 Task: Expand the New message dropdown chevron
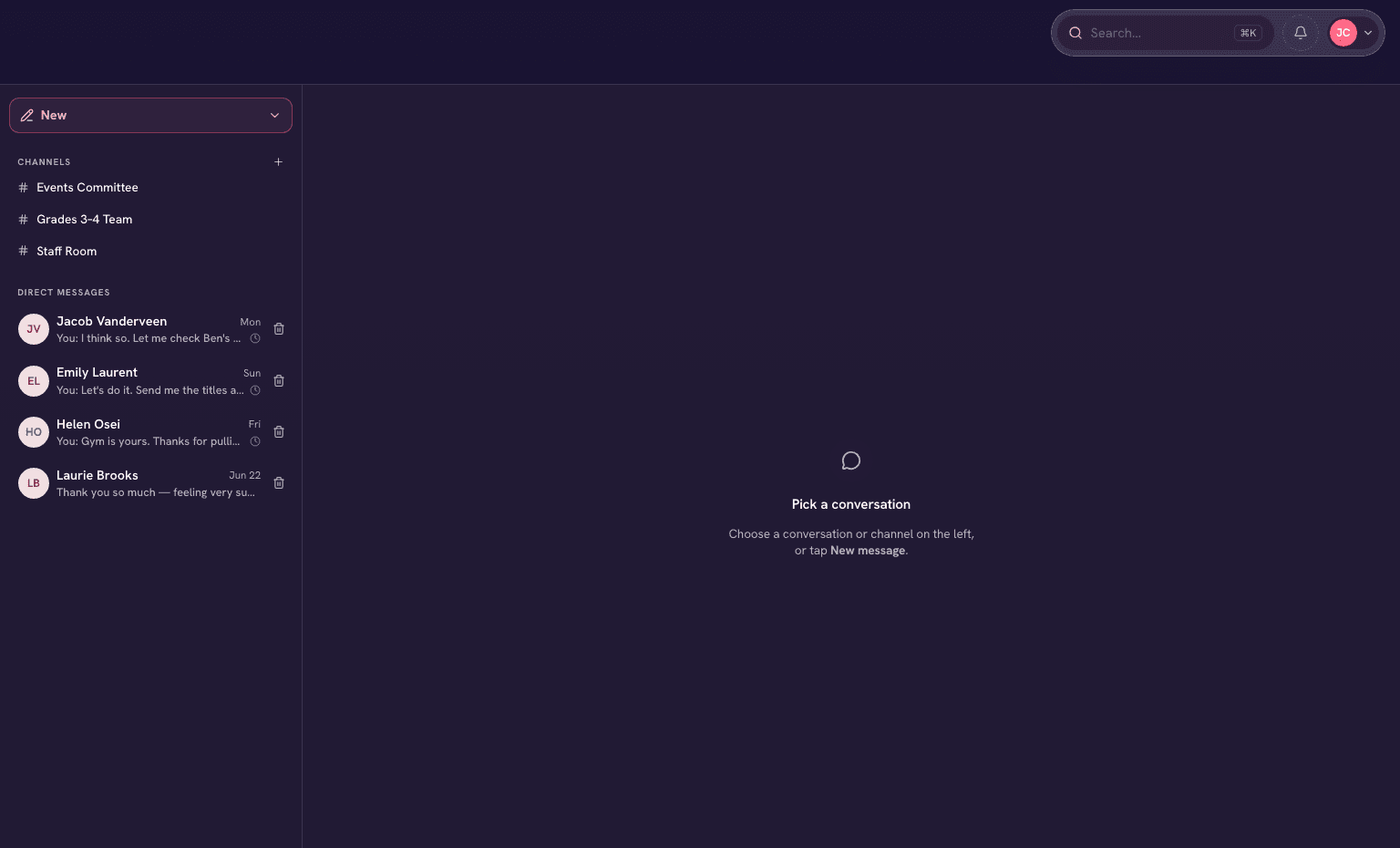(274, 116)
